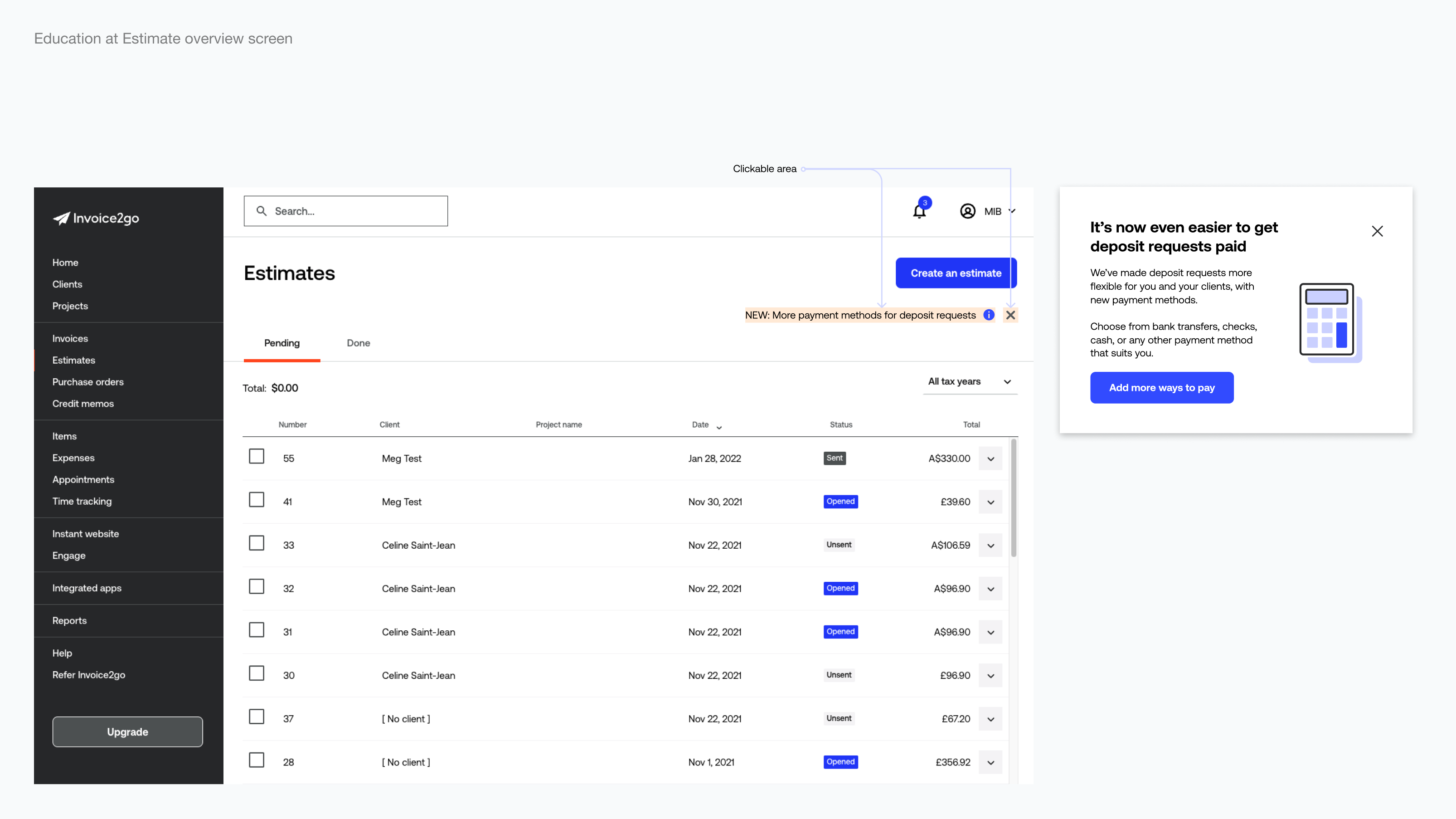Dismiss the NEW payment methods banner
1456x819 pixels.
tap(1010, 315)
